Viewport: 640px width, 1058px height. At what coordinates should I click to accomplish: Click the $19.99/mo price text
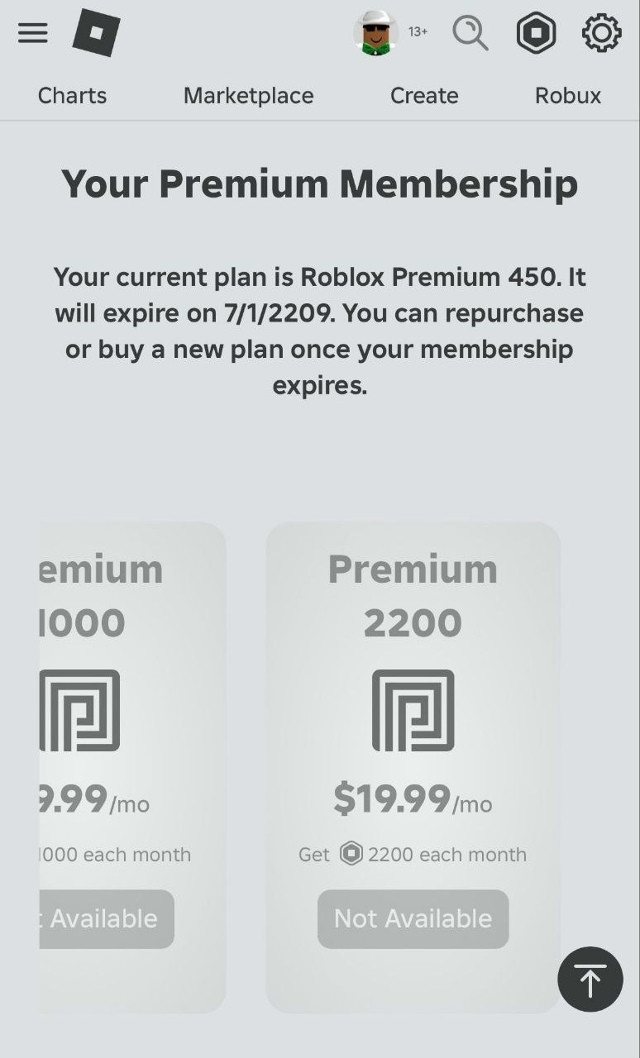[x=413, y=800]
